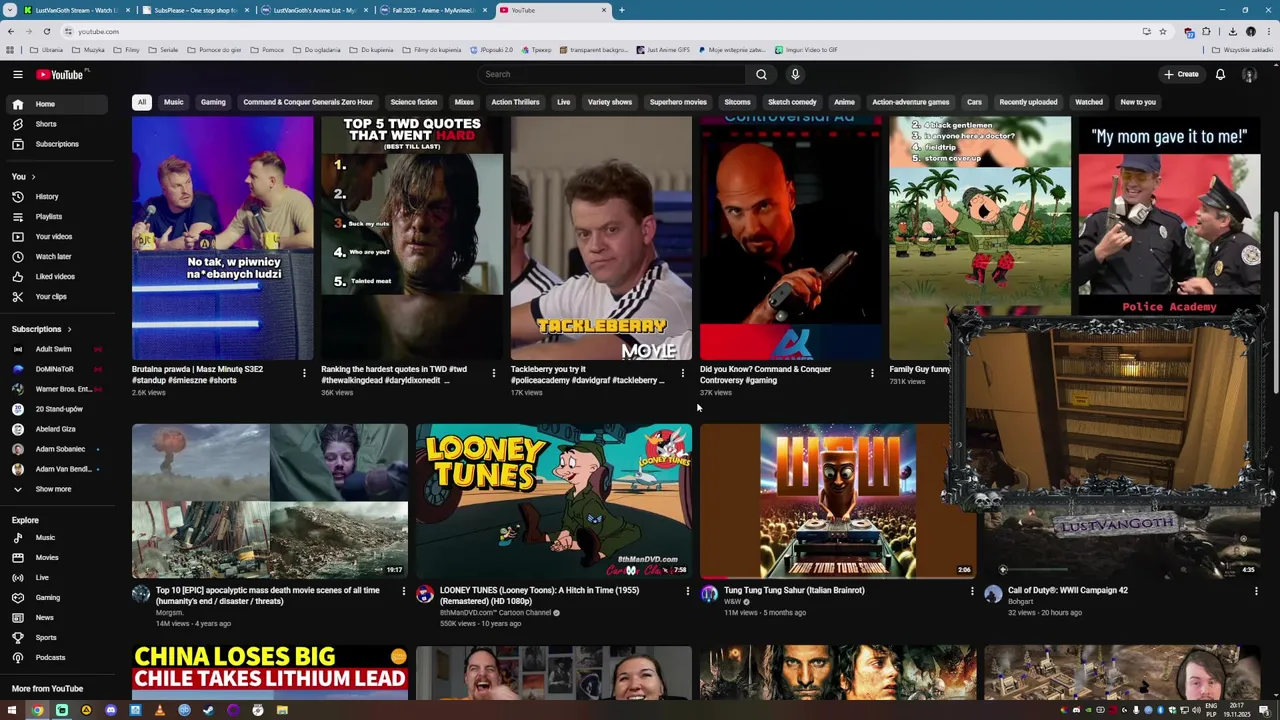Expand the Subscriptions section chevron

coord(69,329)
